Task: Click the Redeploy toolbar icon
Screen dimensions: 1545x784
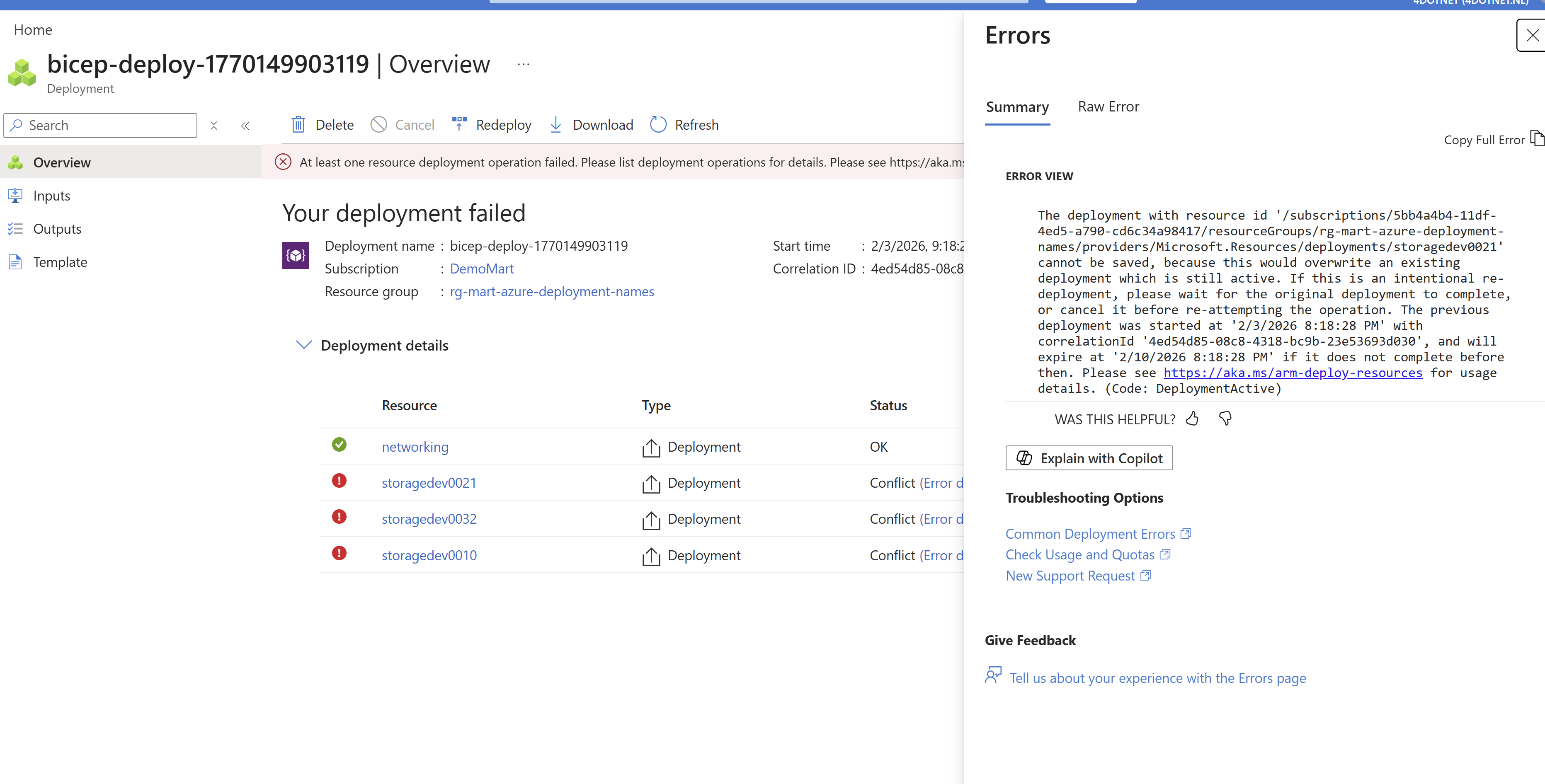Action: pyautogui.click(x=459, y=124)
